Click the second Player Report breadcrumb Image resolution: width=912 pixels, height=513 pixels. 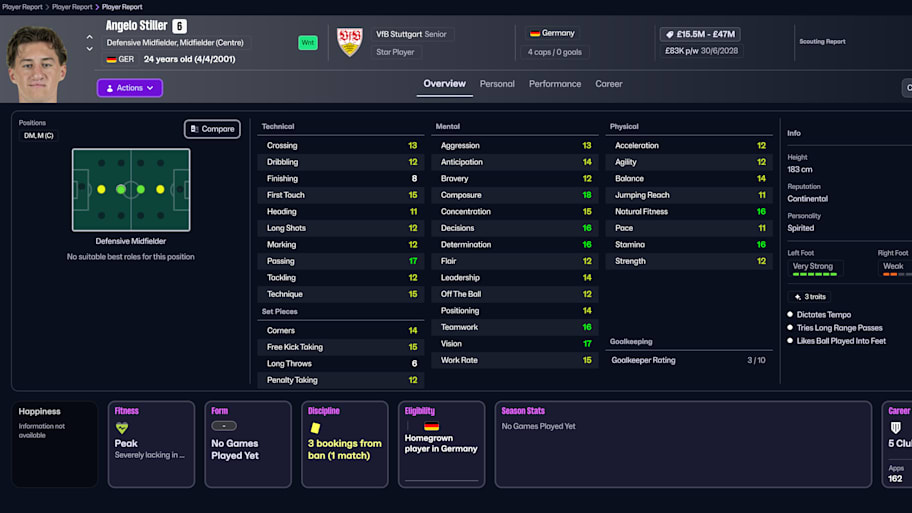(x=72, y=7)
